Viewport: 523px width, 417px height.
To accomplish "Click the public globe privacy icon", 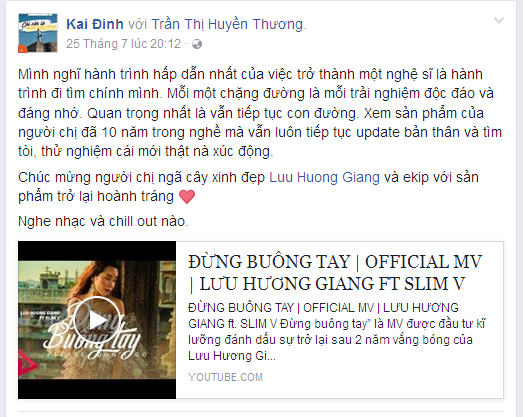I will (x=197, y=44).
